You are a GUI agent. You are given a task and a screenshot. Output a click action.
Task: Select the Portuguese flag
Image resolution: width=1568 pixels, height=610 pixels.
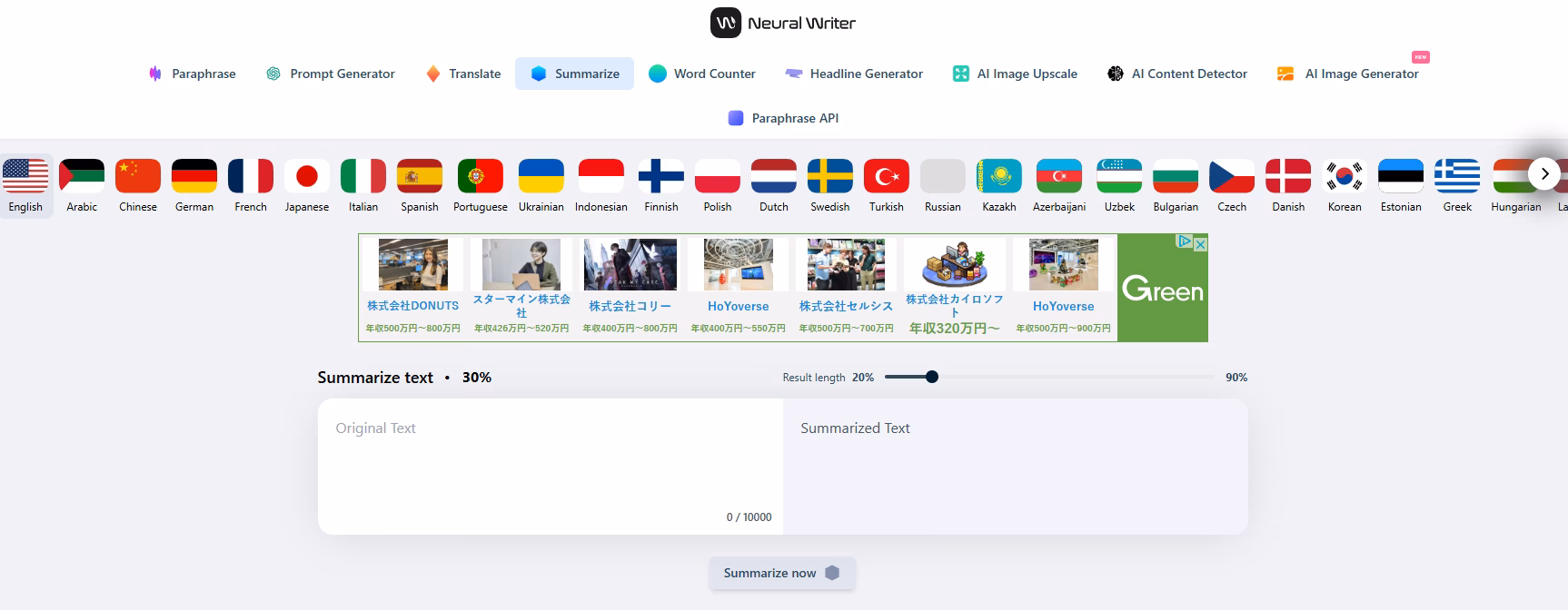coord(481,176)
